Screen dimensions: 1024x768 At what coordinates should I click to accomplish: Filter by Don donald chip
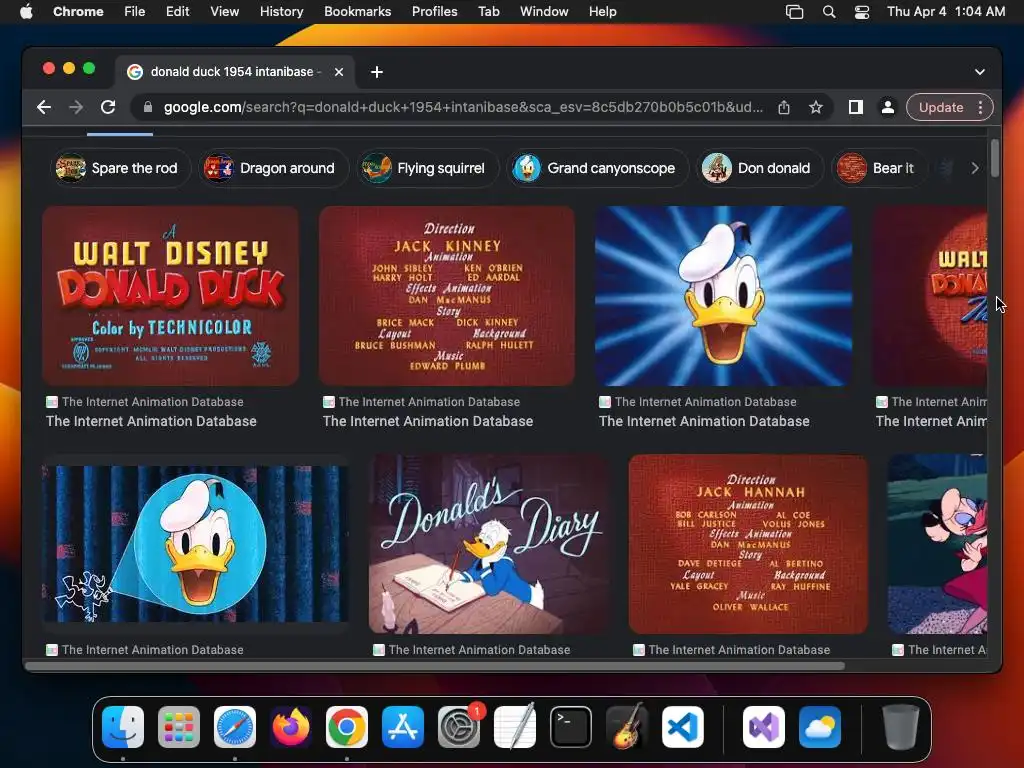pos(760,168)
